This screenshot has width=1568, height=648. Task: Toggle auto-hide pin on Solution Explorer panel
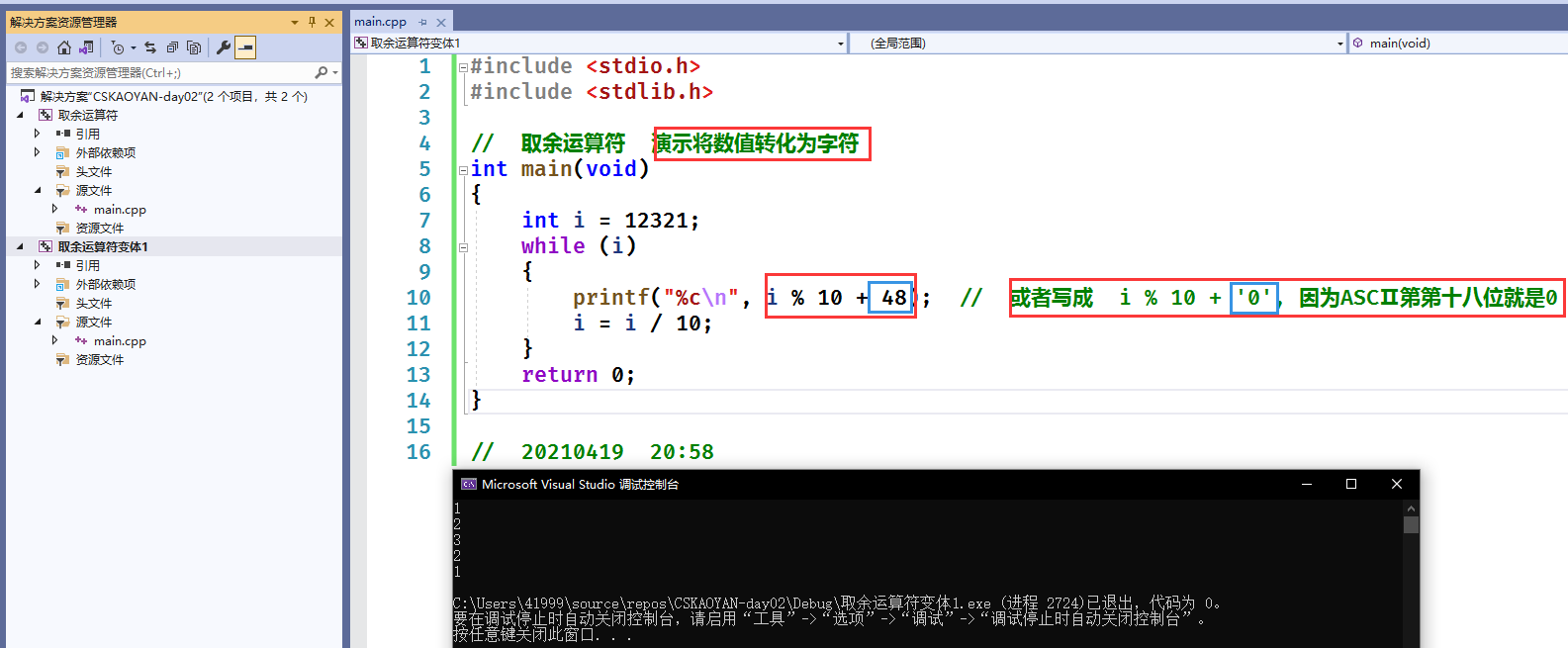point(312,22)
